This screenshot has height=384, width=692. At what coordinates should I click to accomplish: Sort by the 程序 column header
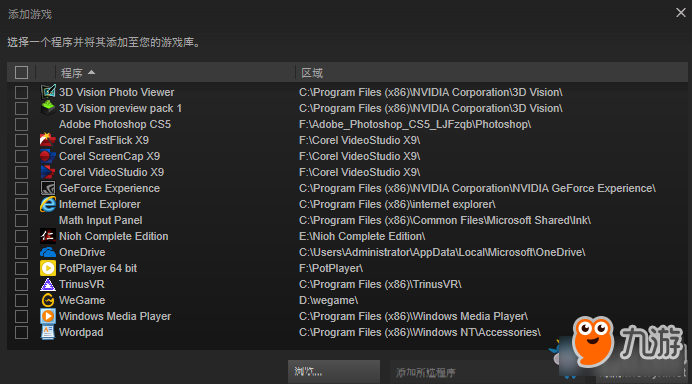pyautogui.click(x=175, y=72)
